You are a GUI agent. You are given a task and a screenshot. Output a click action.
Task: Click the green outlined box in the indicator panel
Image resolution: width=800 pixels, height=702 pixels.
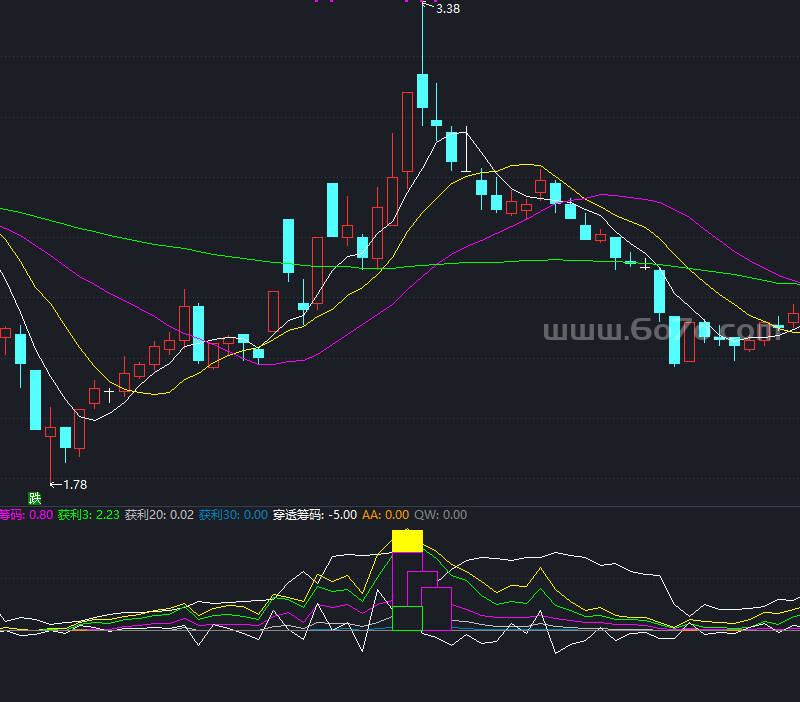[x=407, y=618]
